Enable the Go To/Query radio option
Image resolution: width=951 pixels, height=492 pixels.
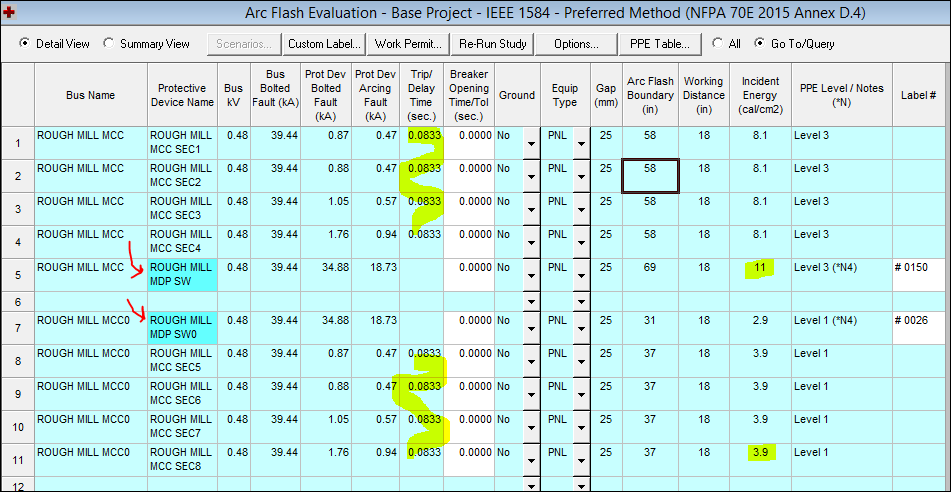[761, 44]
